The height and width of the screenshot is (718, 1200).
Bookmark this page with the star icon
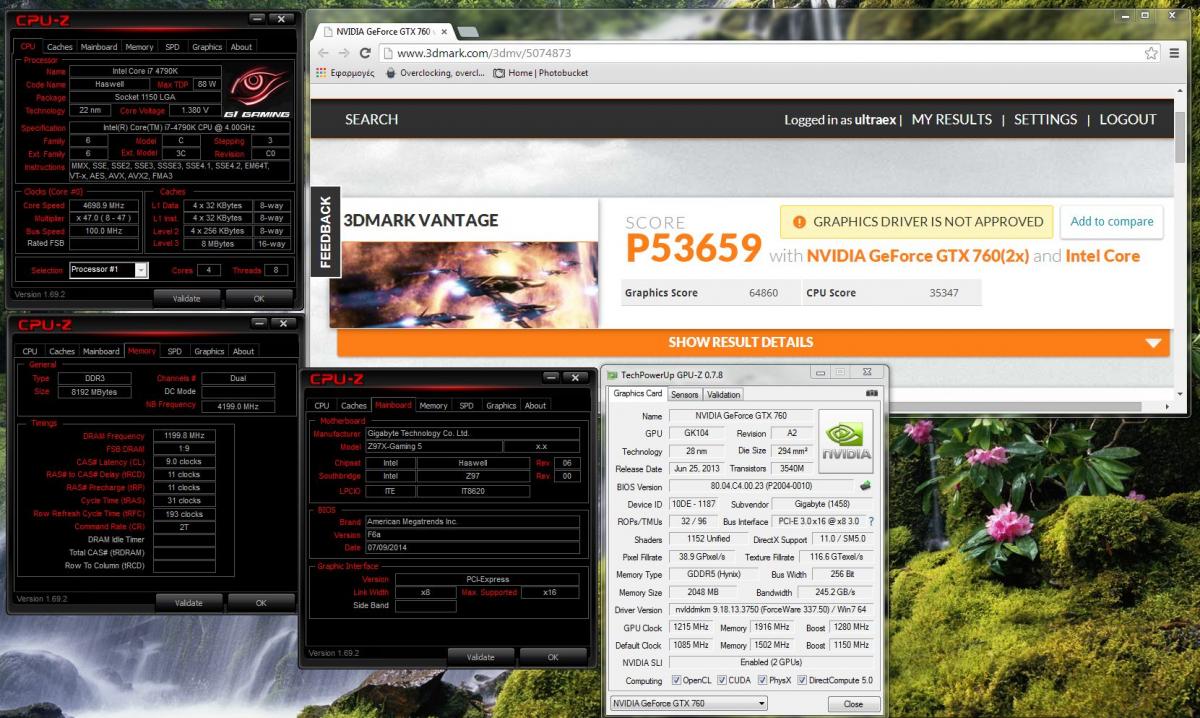pos(1152,53)
